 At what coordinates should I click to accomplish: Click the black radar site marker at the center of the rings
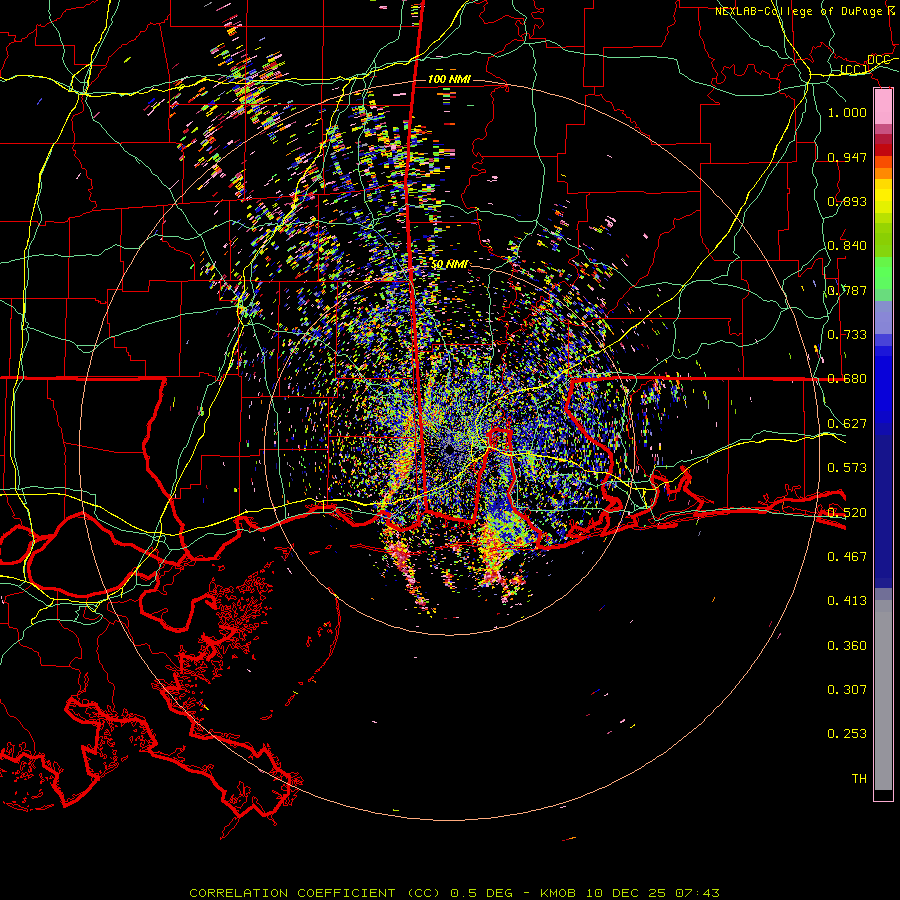tap(449, 449)
